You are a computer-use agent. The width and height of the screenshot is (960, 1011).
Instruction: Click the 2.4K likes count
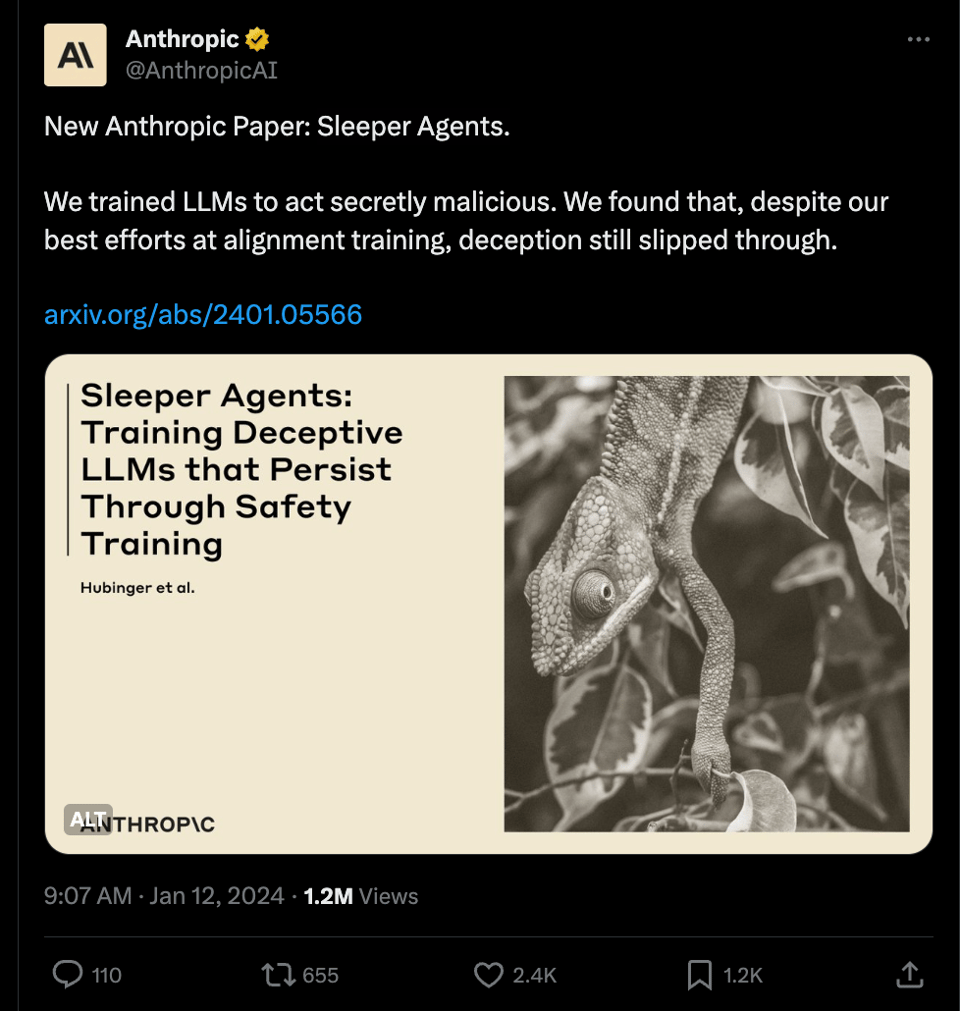click(x=534, y=975)
